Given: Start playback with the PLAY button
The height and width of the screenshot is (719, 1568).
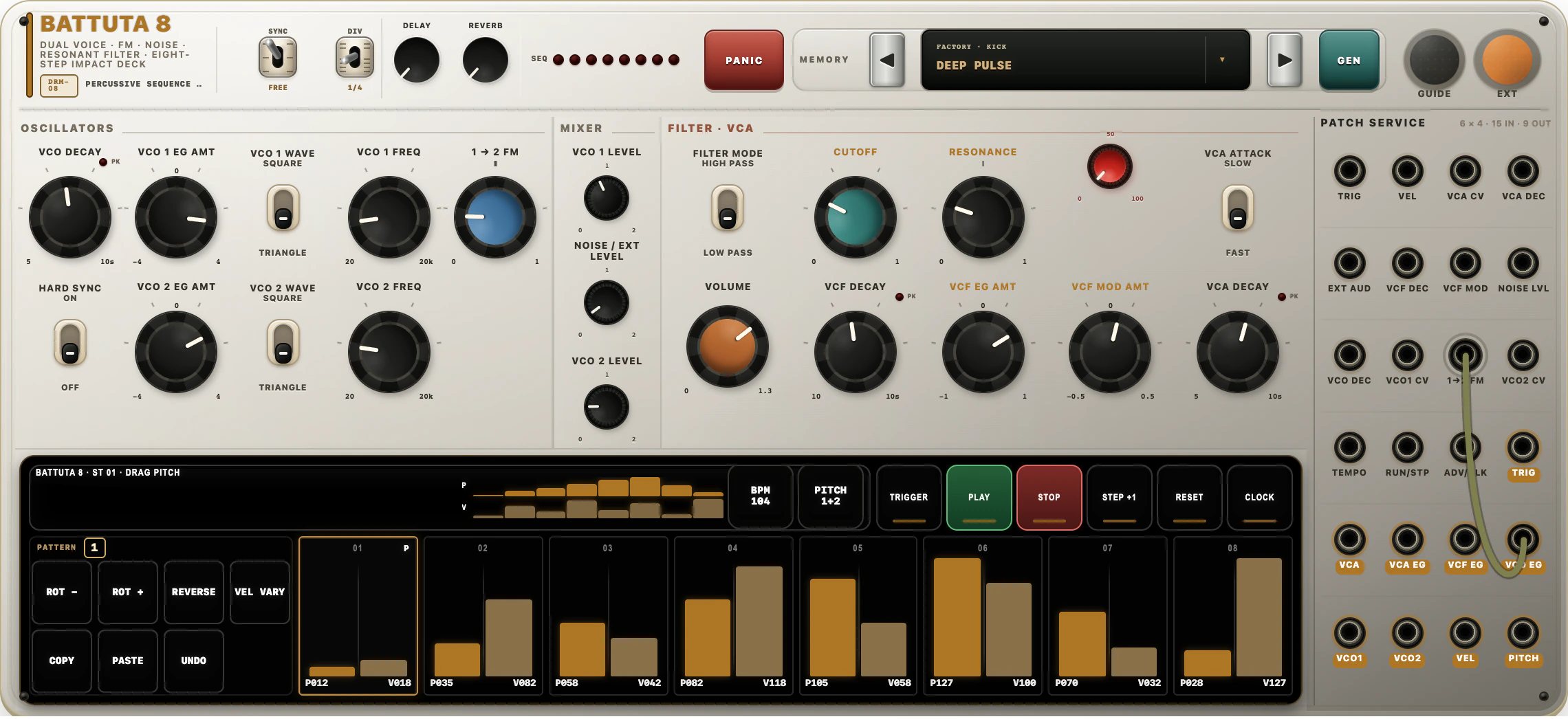Looking at the screenshot, I should 979,498.
